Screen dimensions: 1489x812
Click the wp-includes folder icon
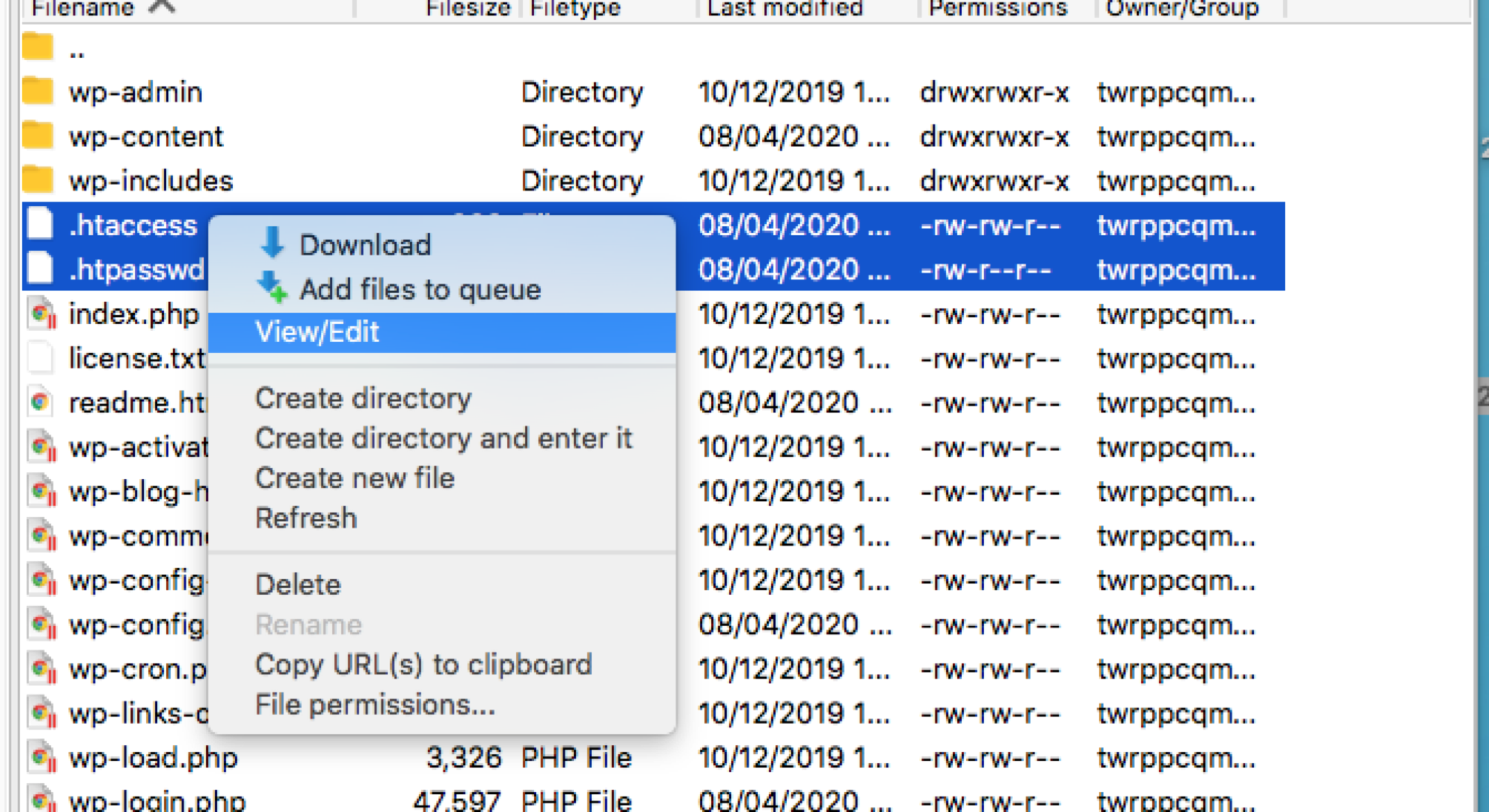pyautogui.click(x=38, y=180)
